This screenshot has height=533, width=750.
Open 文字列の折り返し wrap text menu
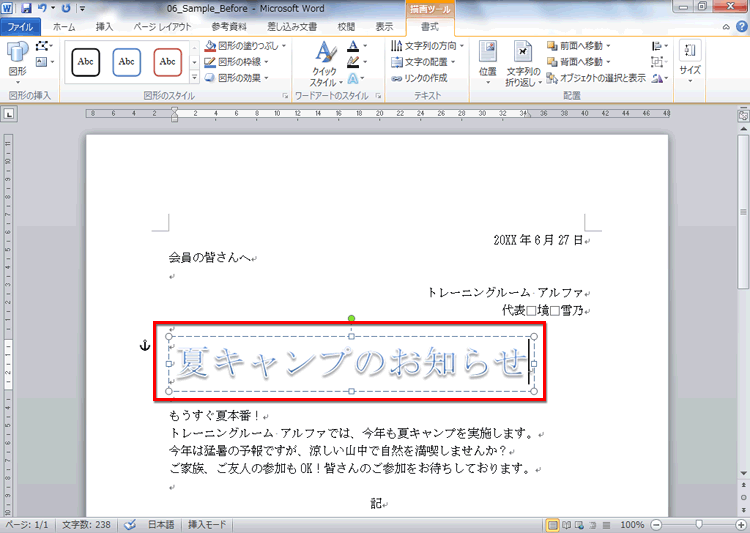[523, 64]
